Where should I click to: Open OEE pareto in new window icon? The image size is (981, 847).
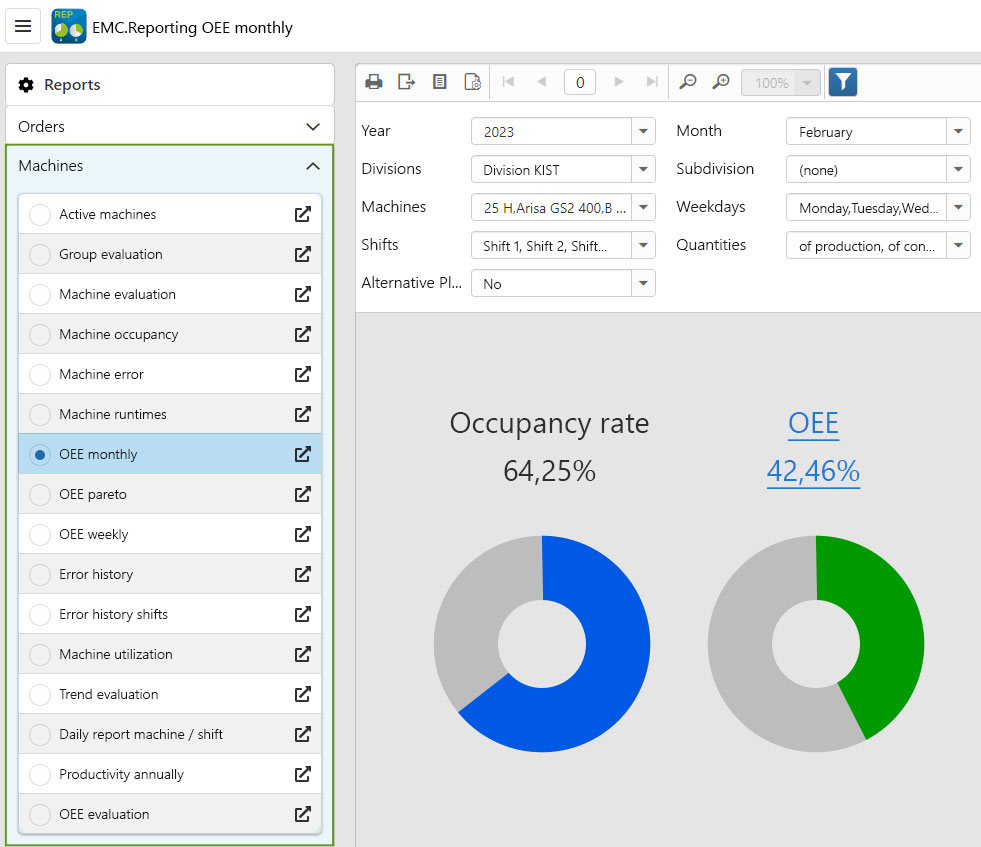coord(302,494)
